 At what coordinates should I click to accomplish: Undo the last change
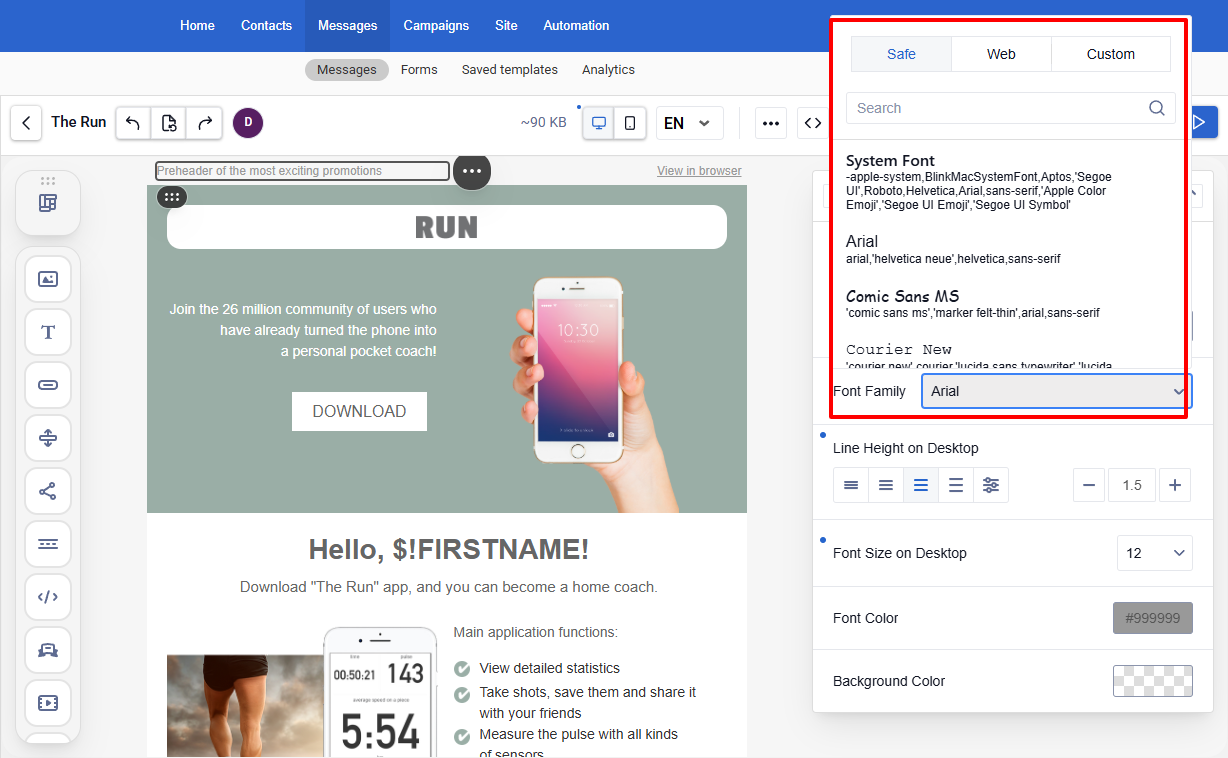pos(133,123)
